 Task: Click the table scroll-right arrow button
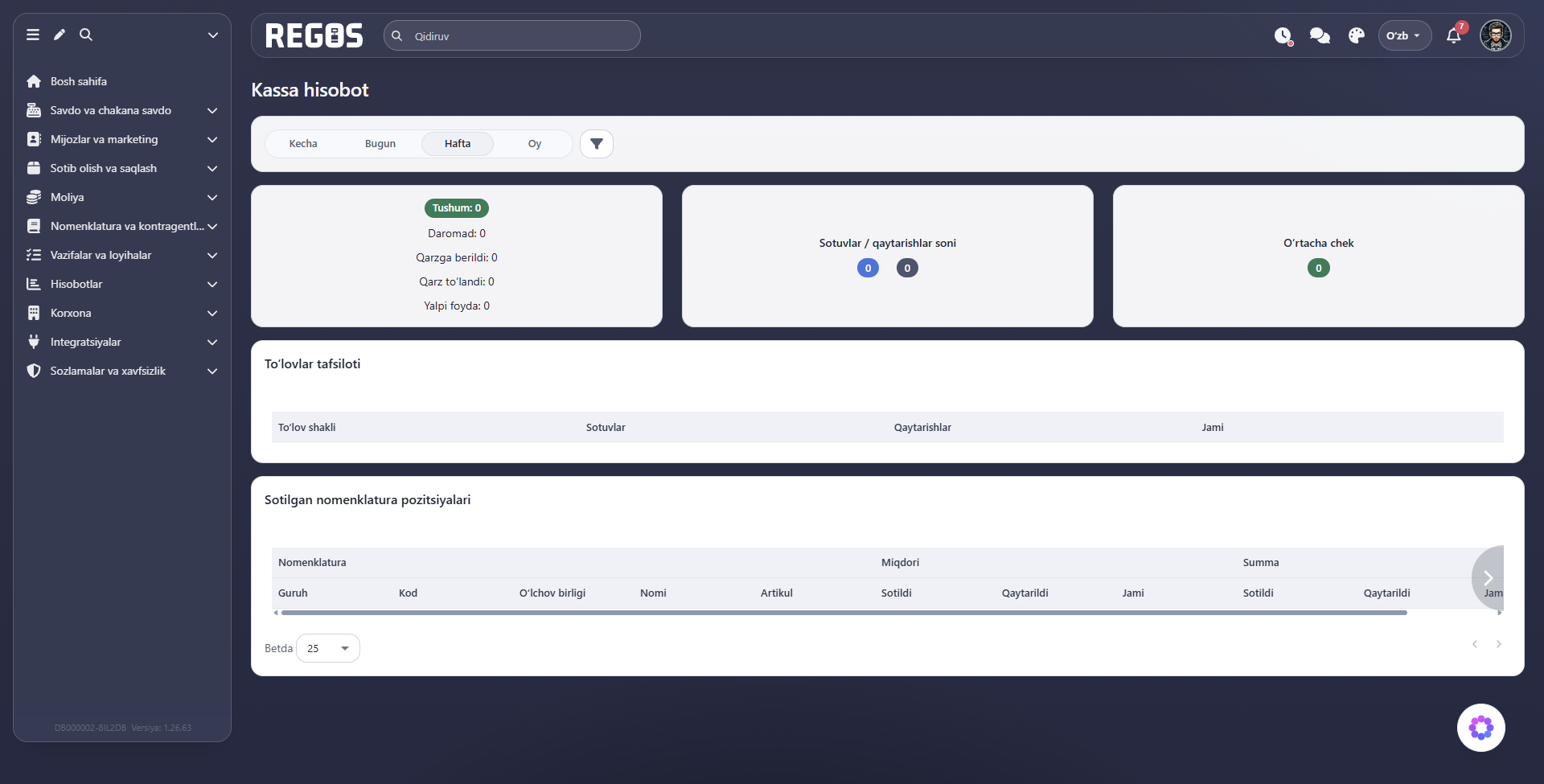tap(1489, 577)
